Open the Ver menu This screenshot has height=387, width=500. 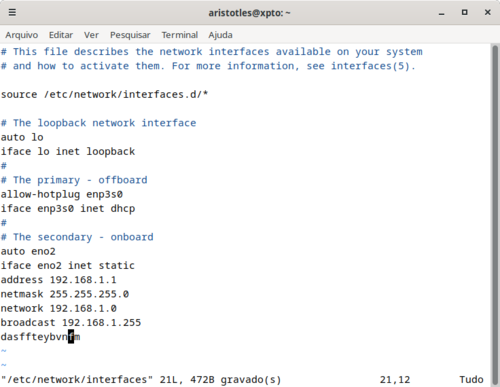(x=91, y=35)
